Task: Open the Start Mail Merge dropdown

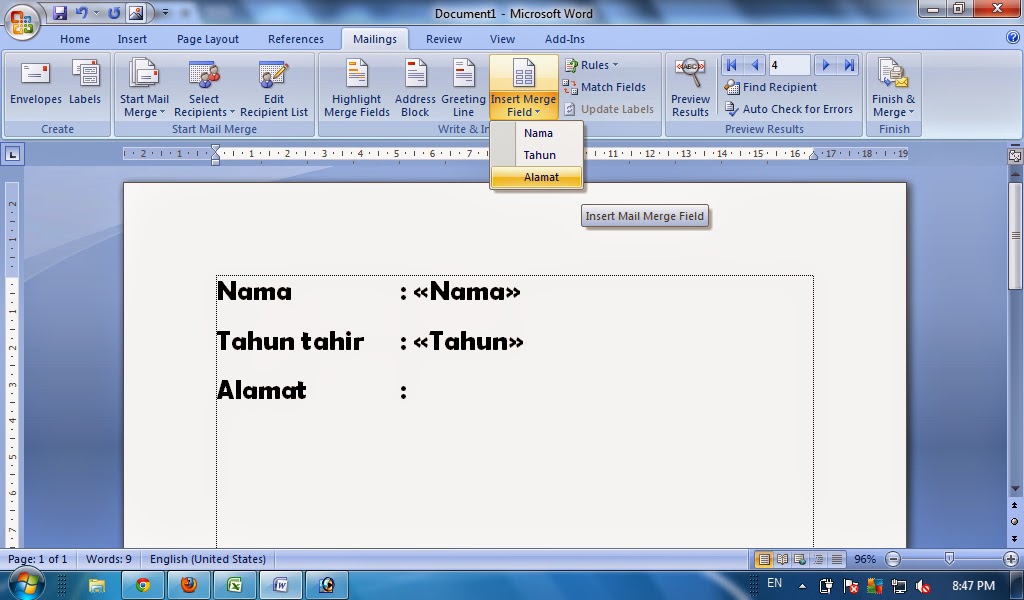Action: point(143,86)
